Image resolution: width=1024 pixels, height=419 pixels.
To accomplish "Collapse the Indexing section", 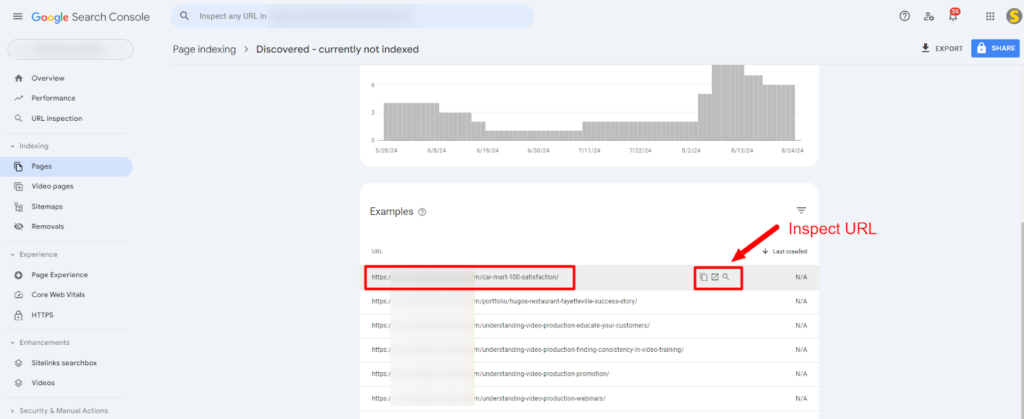I will click(x=29, y=146).
